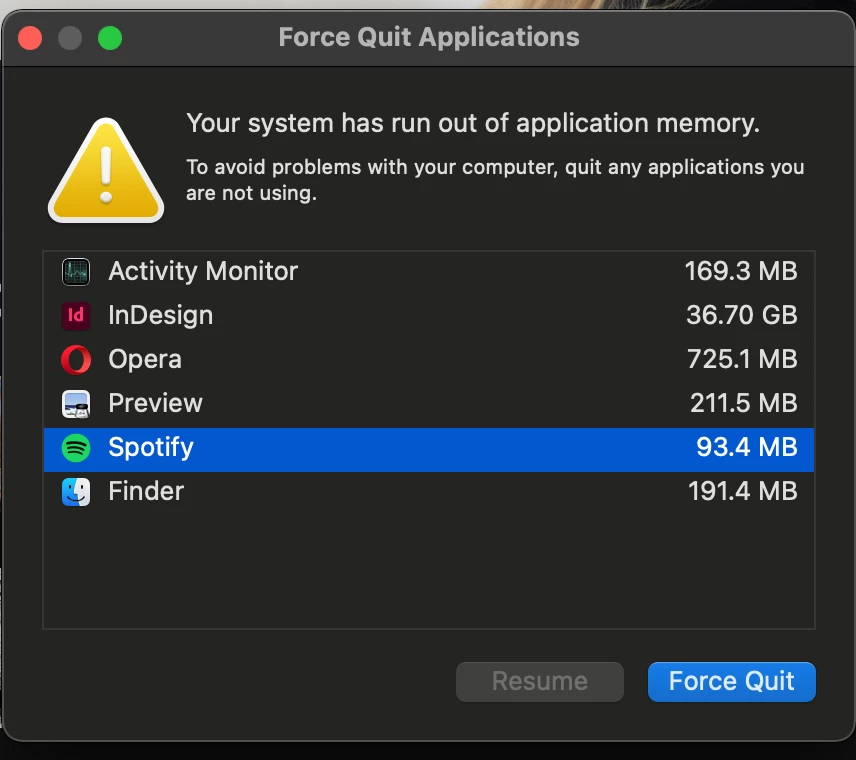Click the Finder face icon
This screenshot has width=856, height=760.
(x=76, y=492)
